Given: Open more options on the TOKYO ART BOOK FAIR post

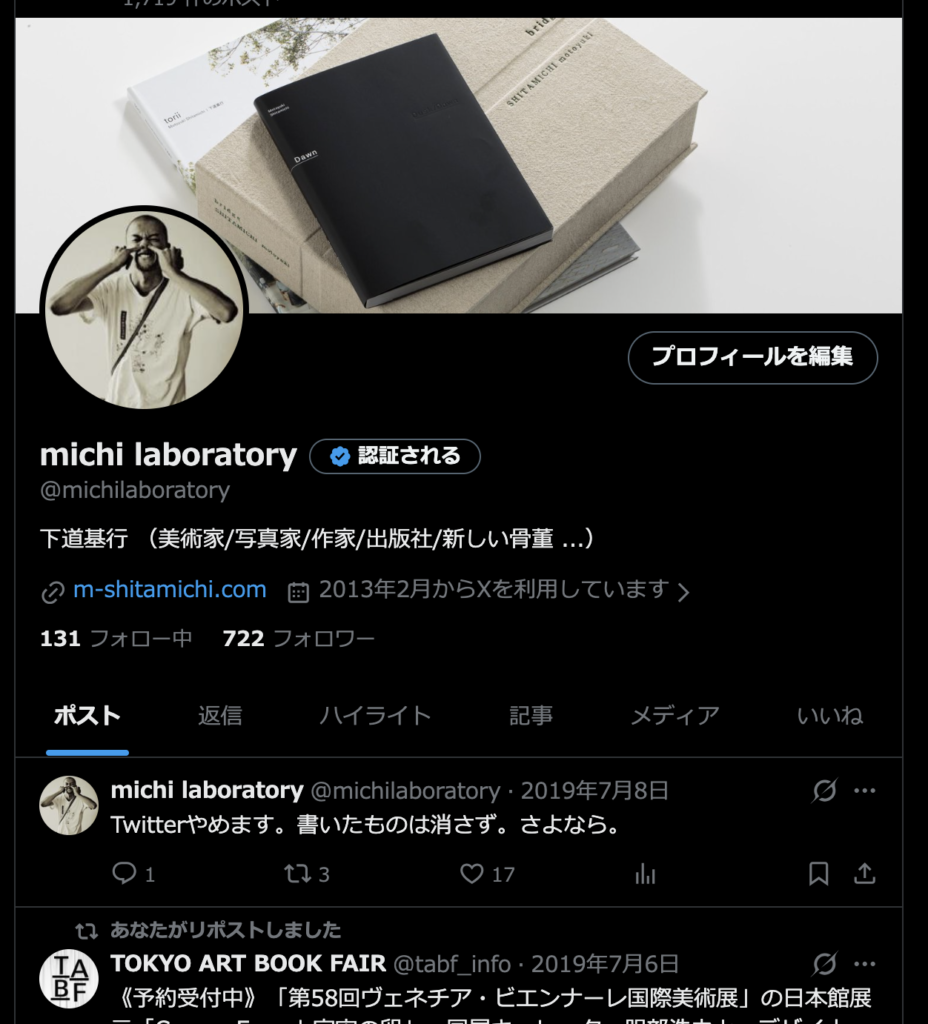Looking at the screenshot, I should [865, 963].
